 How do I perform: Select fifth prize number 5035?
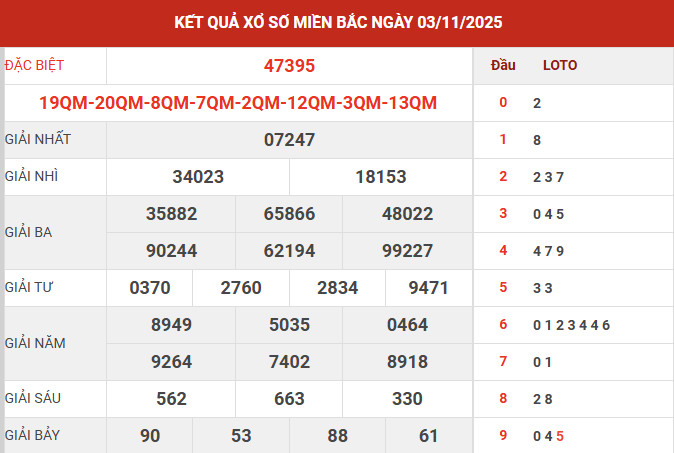coord(289,325)
